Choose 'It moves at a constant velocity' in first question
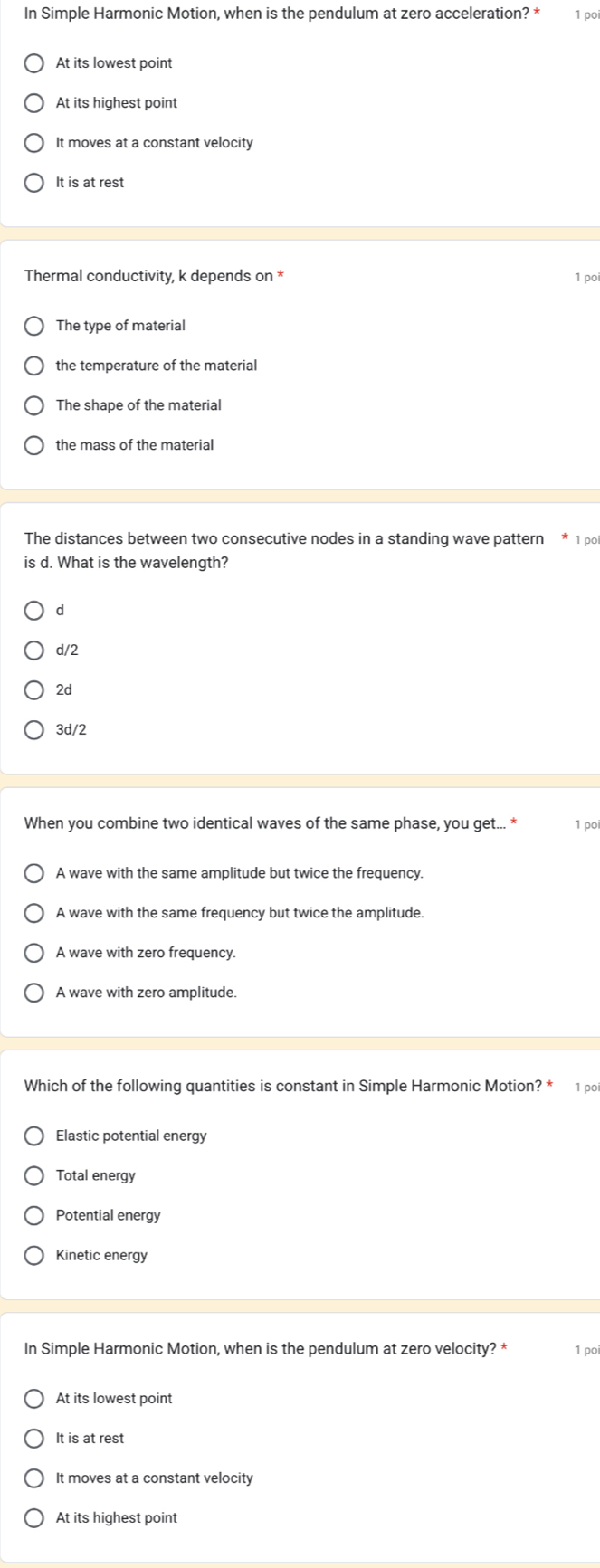The image size is (600, 1568). click(x=33, y=143)
